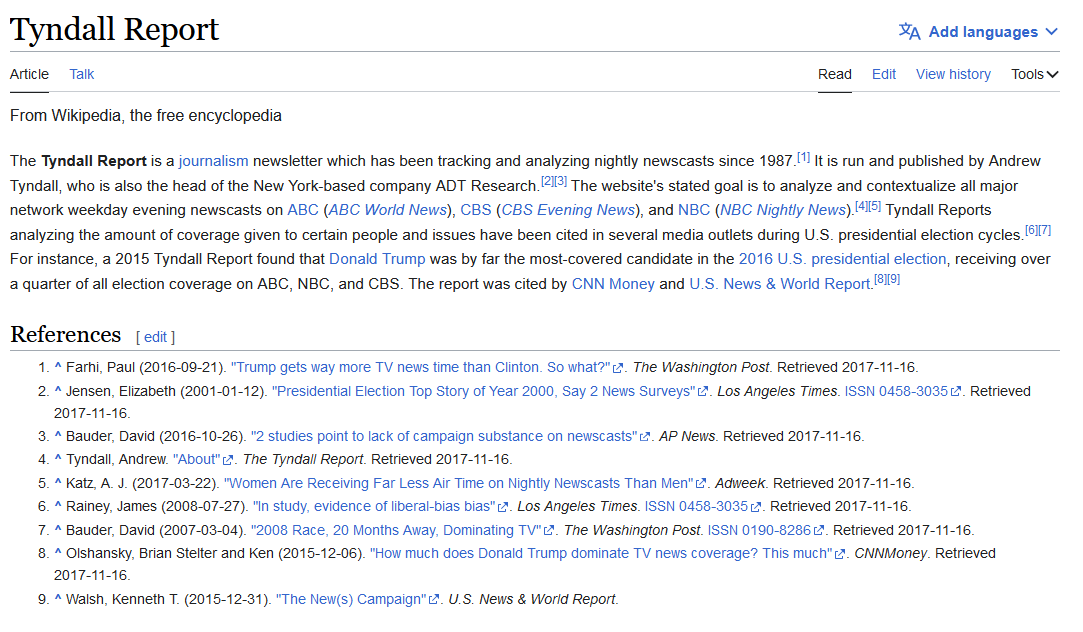This screenshot has height=632, width=1083.
Task: Open "The New(s) Campaign" article
Action: point(352,600)
